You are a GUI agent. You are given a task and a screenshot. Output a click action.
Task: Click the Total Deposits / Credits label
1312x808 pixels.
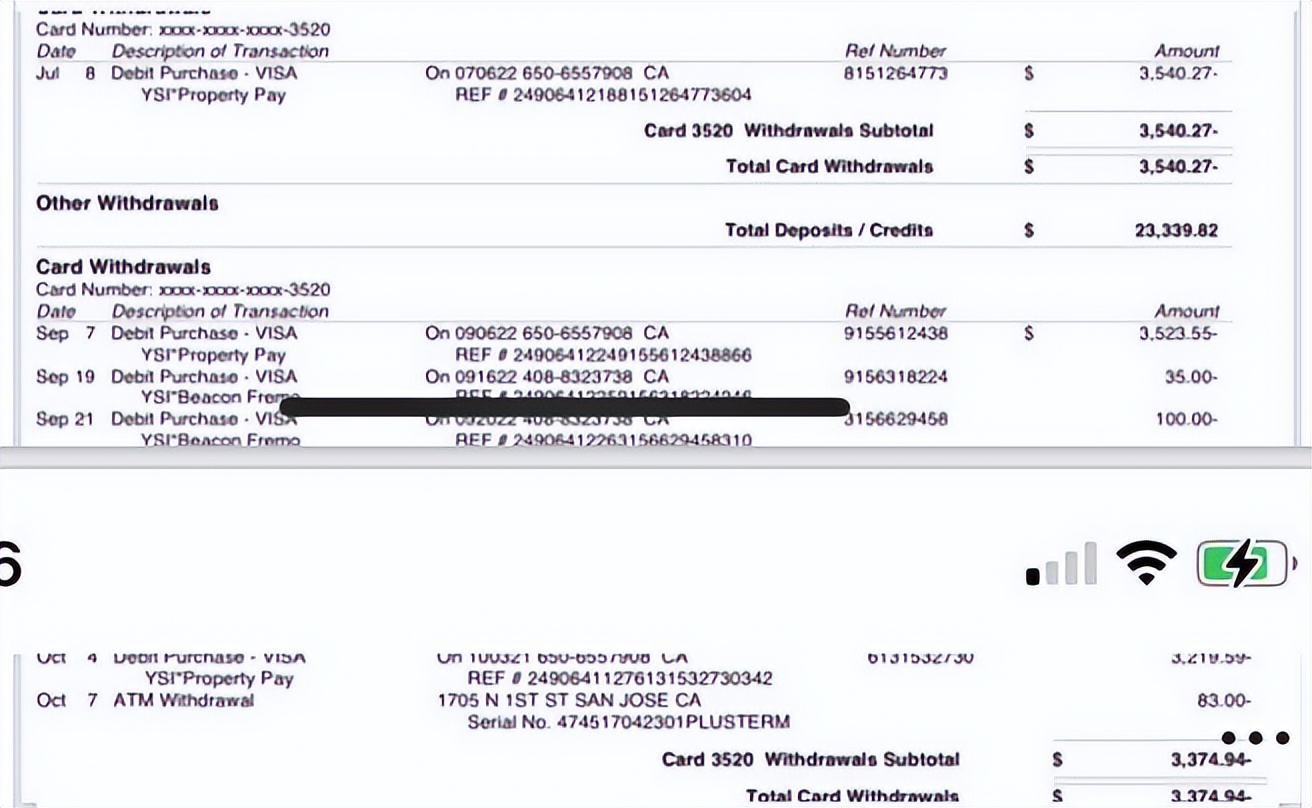click(829, 230)
